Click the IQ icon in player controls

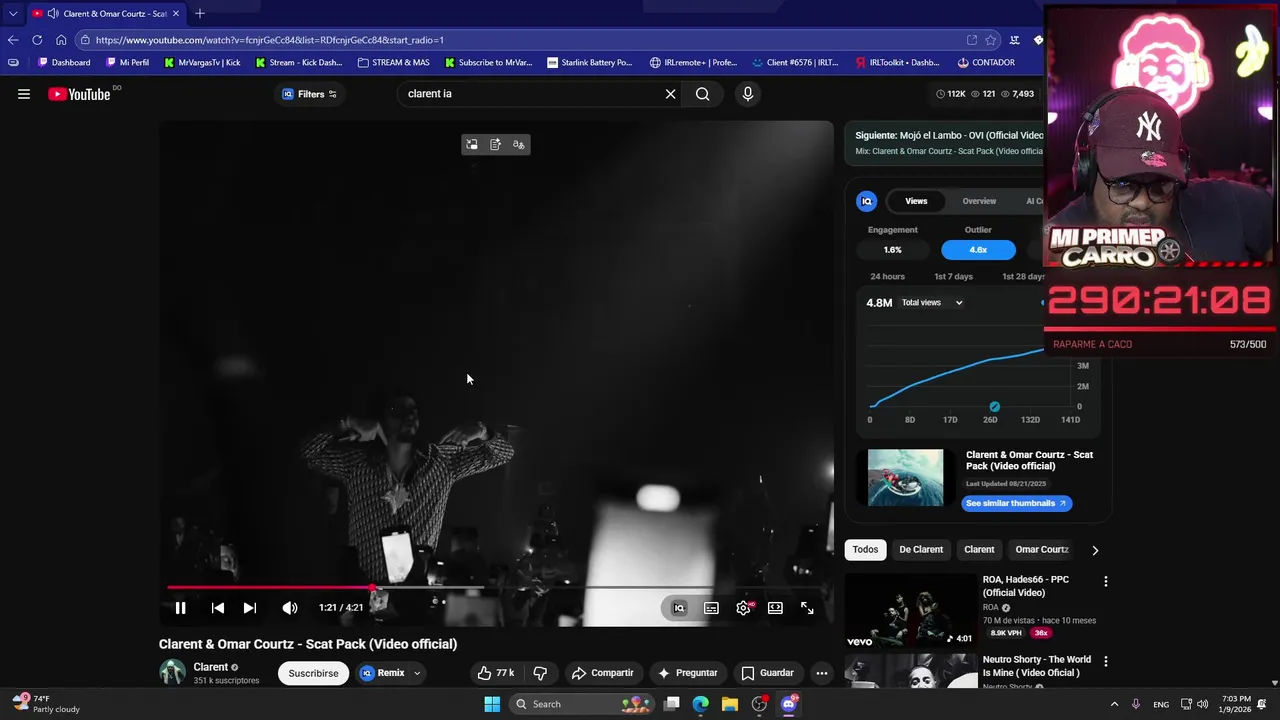click(679, 608)
